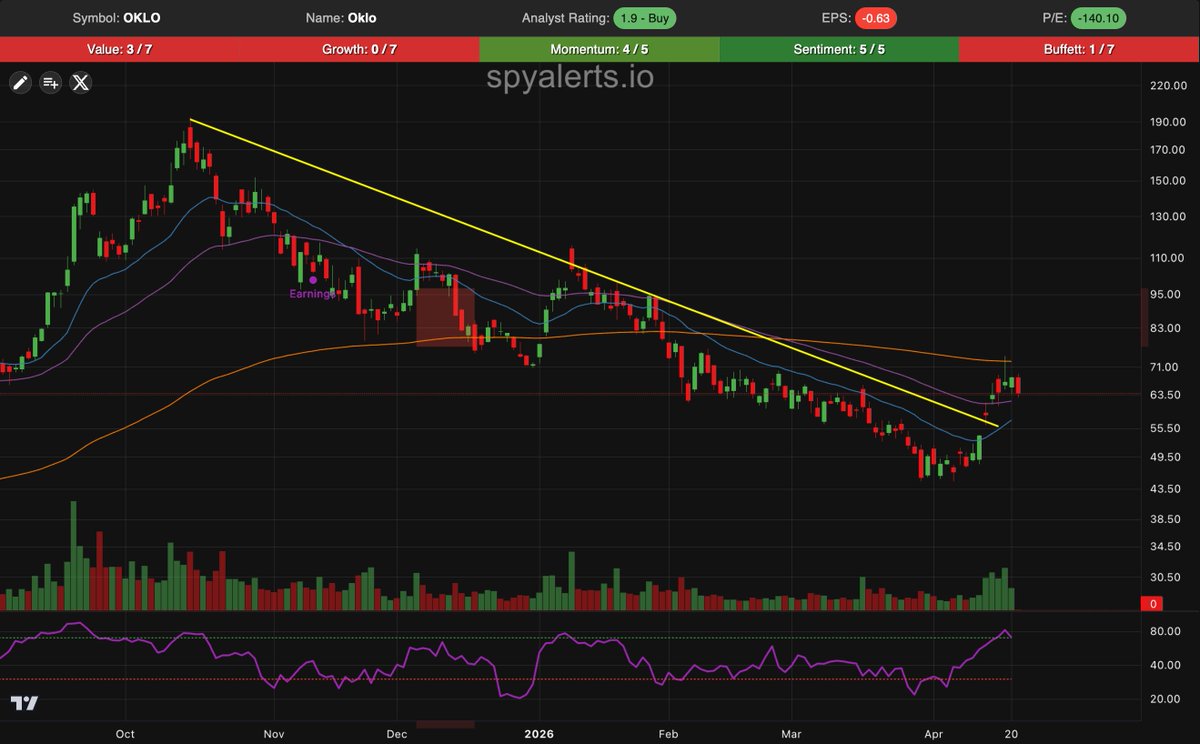
Task: Click the Feb label on time axis
Action: (669, 733)
